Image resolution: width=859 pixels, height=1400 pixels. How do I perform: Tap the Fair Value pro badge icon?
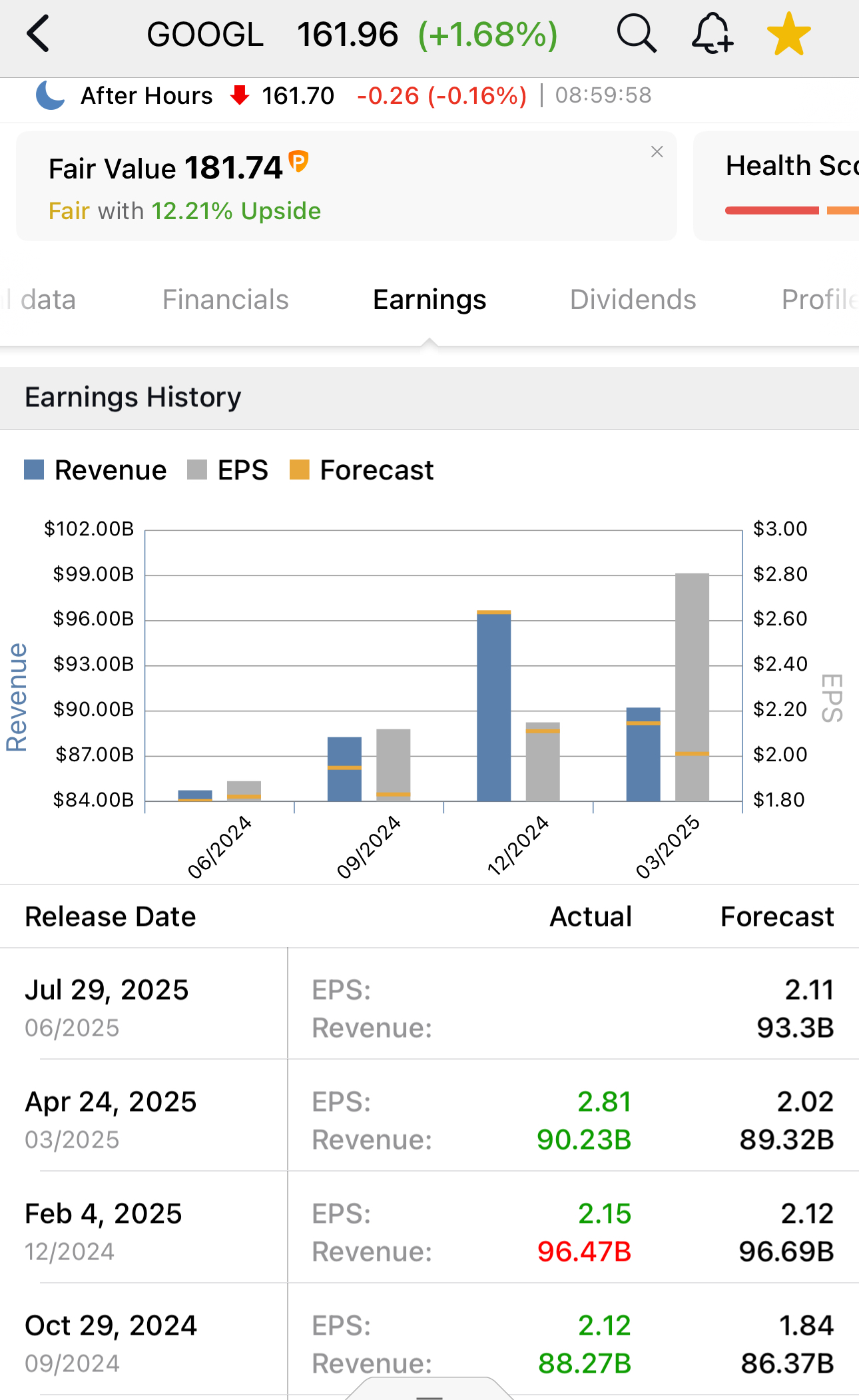pos(298,161)
